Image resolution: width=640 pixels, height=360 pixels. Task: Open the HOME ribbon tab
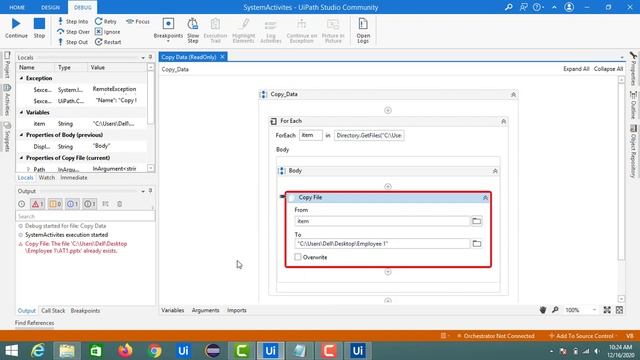(17, 7)
